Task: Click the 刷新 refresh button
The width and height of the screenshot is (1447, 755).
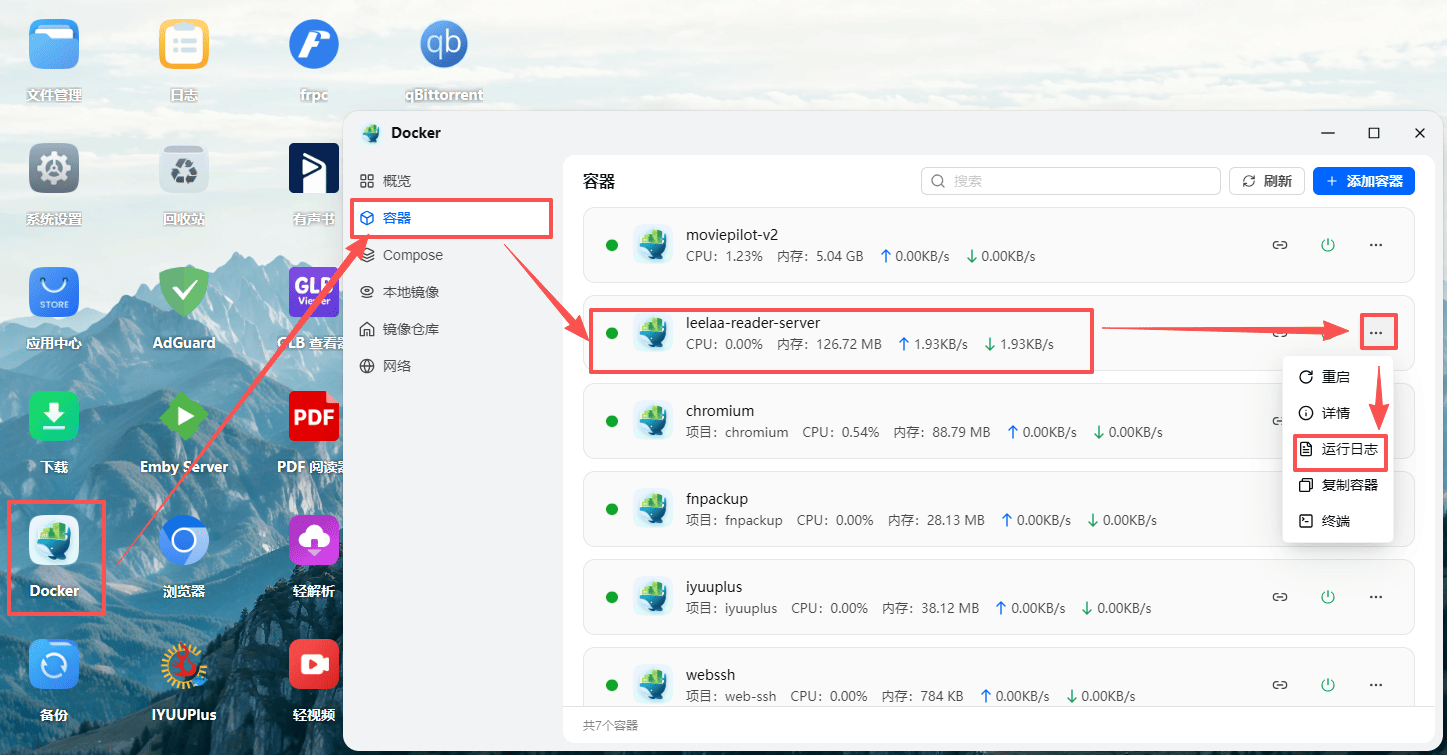Action: [1267, 181]
